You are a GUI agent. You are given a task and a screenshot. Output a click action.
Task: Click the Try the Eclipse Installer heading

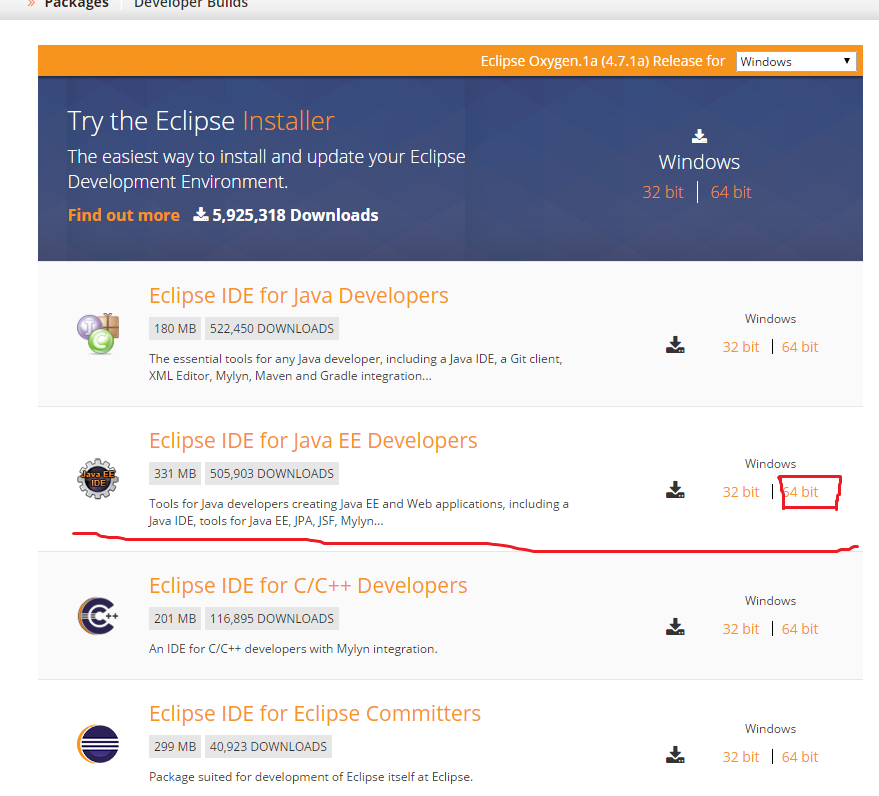(x=201, y=121)
